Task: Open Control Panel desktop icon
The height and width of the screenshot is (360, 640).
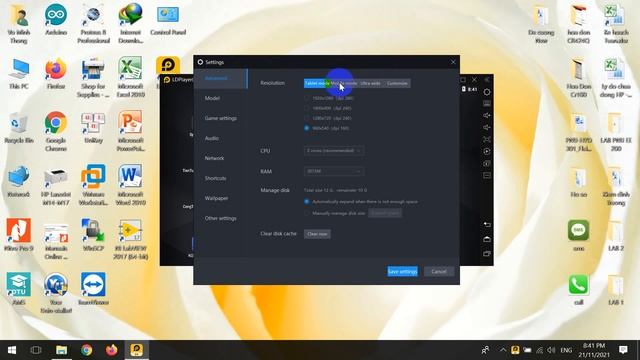Action: click(168, 19)
